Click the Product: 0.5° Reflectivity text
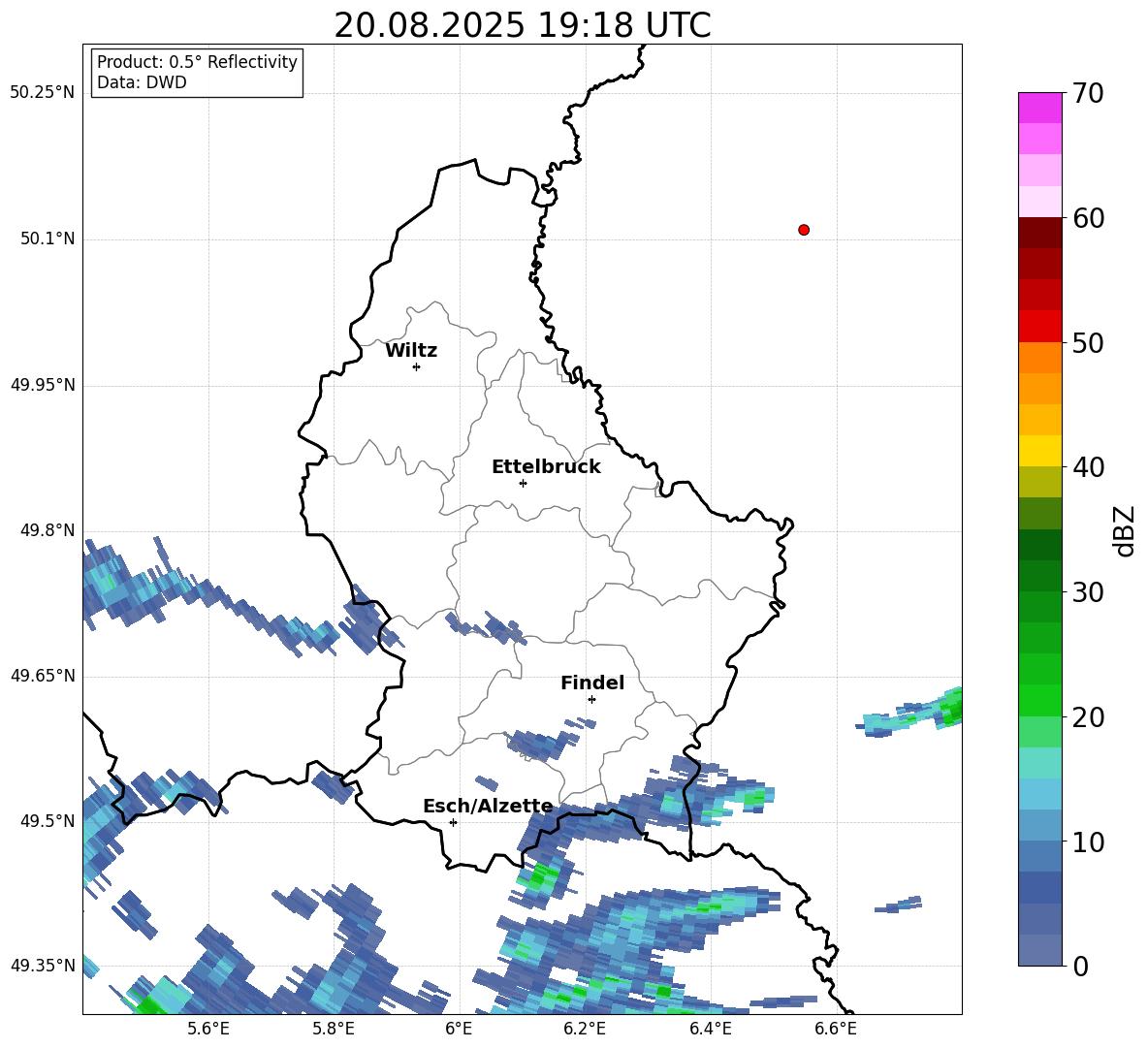 [197, 62]
